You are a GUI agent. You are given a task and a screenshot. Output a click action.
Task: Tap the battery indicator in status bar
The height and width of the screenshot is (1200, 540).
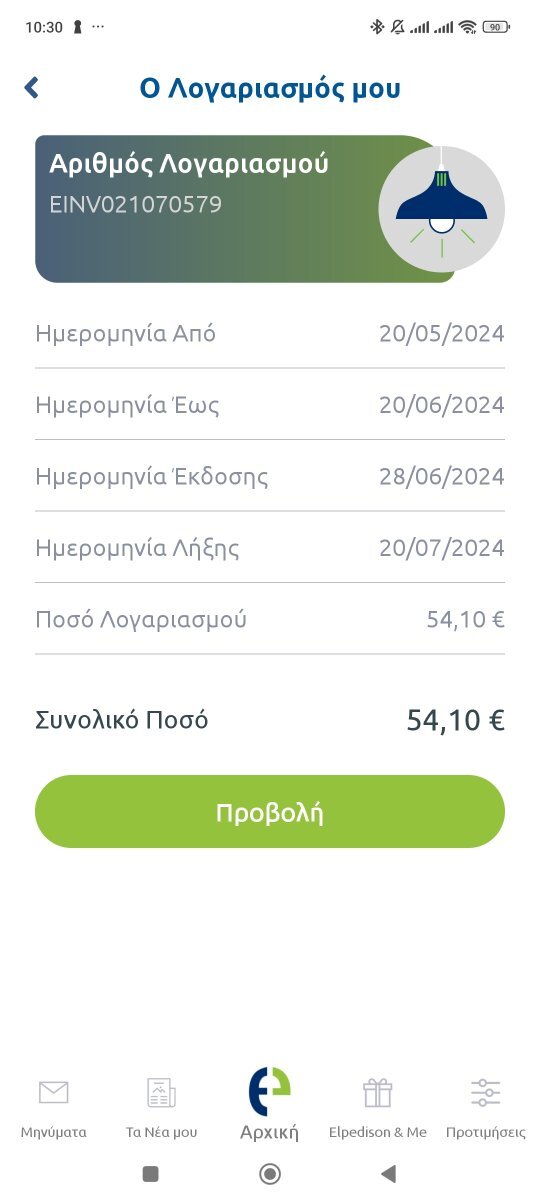pos(497,27)
